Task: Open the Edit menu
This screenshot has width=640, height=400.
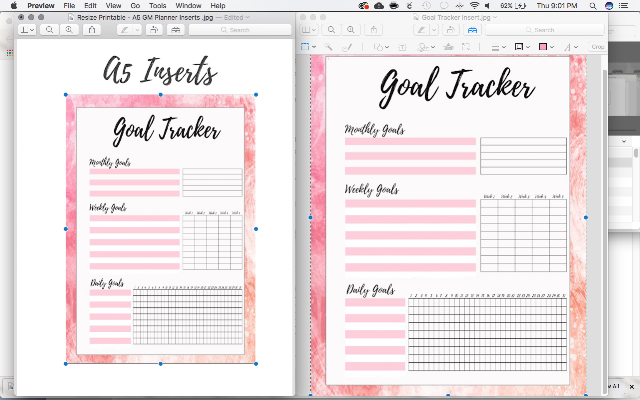Action: click(x=90, y=5)
